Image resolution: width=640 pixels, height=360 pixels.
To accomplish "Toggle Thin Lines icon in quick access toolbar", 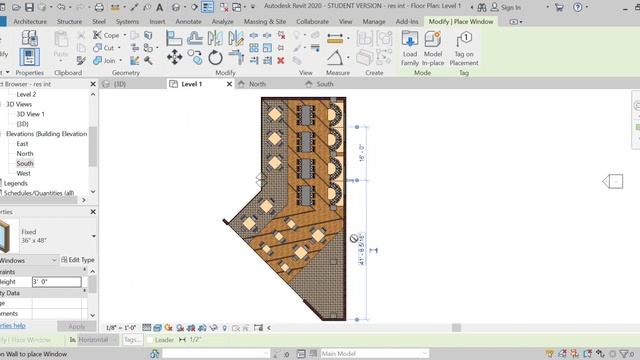I will coord(207,7).
